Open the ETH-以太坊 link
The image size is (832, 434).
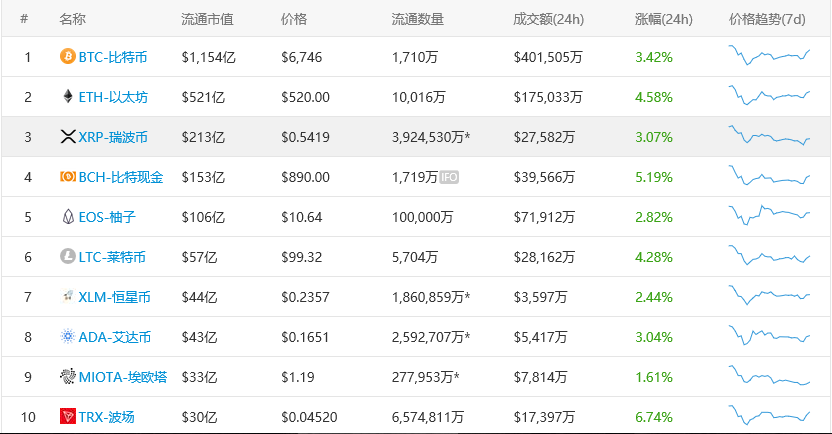point(113,97)
